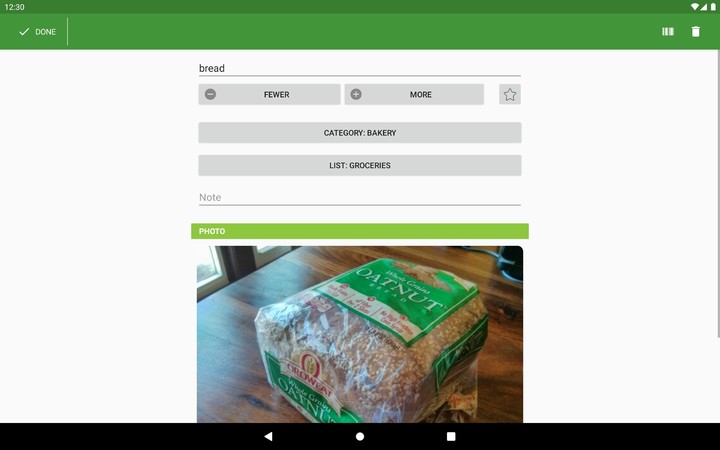The image size is (720, 450).
Task: Click the Fewer quantity button
Action: 270,94
